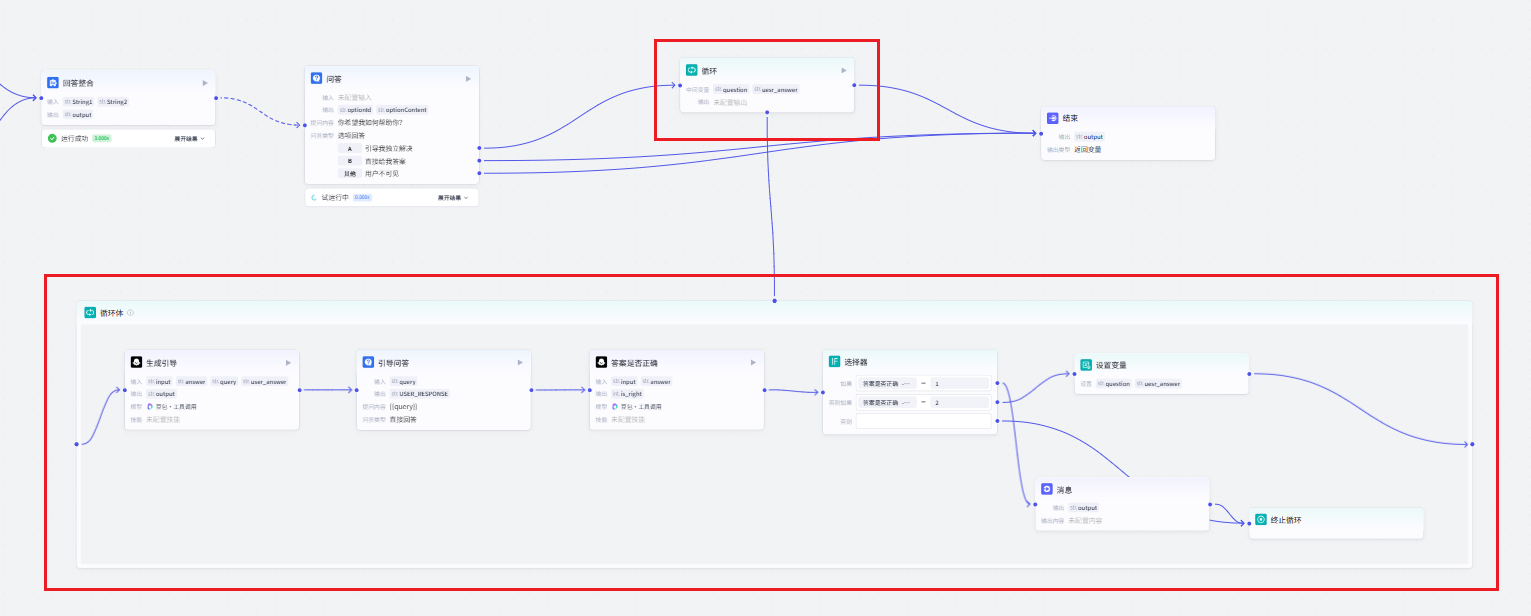Click the 设置变量 node icon

click(1086, 365)
